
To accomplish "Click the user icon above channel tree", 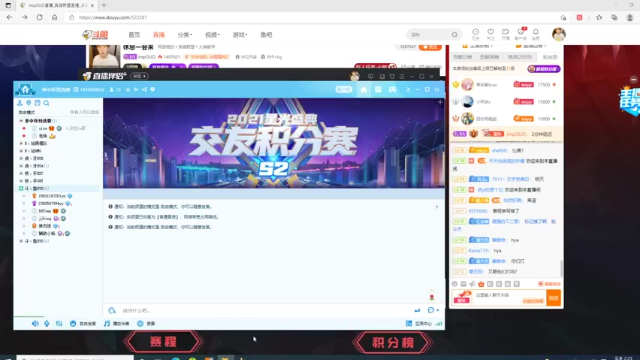I will coord(20,103).
